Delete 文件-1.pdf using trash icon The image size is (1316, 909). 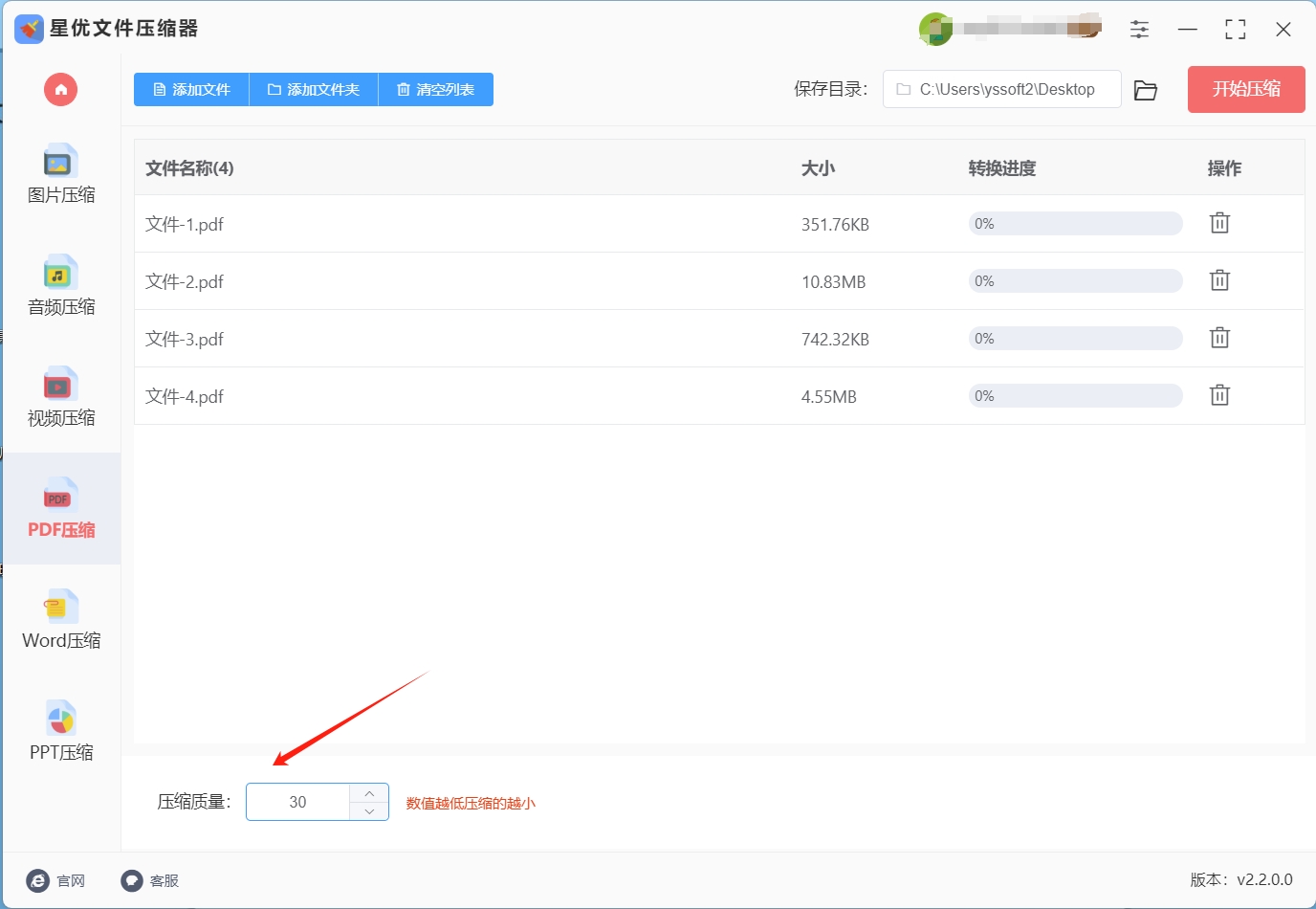1219,223
